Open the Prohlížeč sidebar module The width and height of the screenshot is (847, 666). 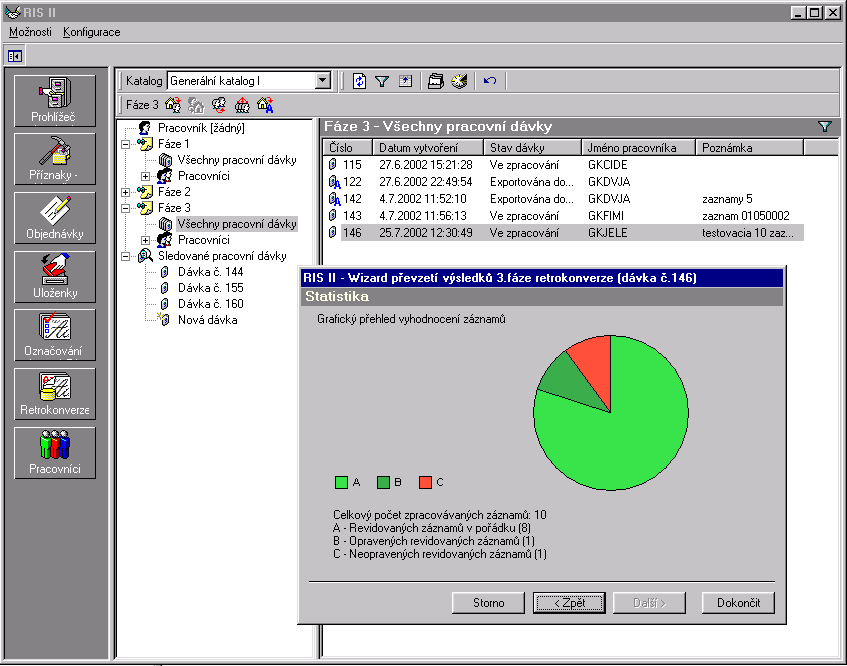point(55,100)
